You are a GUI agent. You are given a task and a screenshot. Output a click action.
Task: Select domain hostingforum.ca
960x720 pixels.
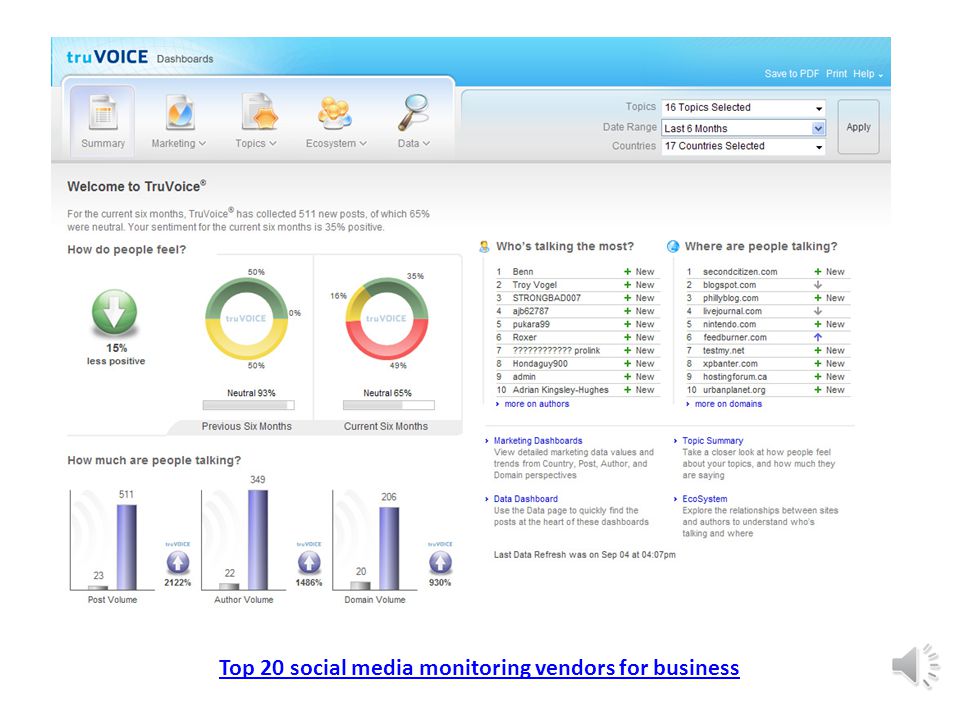(x=735, y=377)
